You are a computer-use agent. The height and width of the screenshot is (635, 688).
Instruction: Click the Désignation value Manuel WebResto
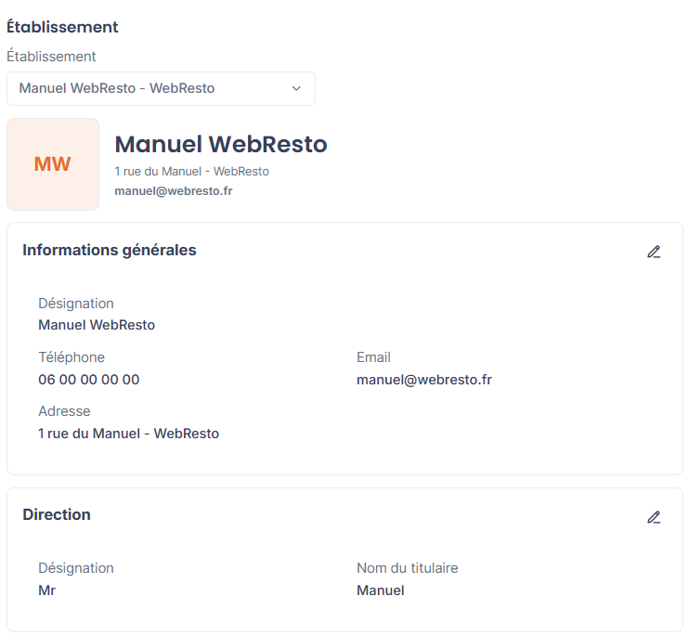[97, 325]
